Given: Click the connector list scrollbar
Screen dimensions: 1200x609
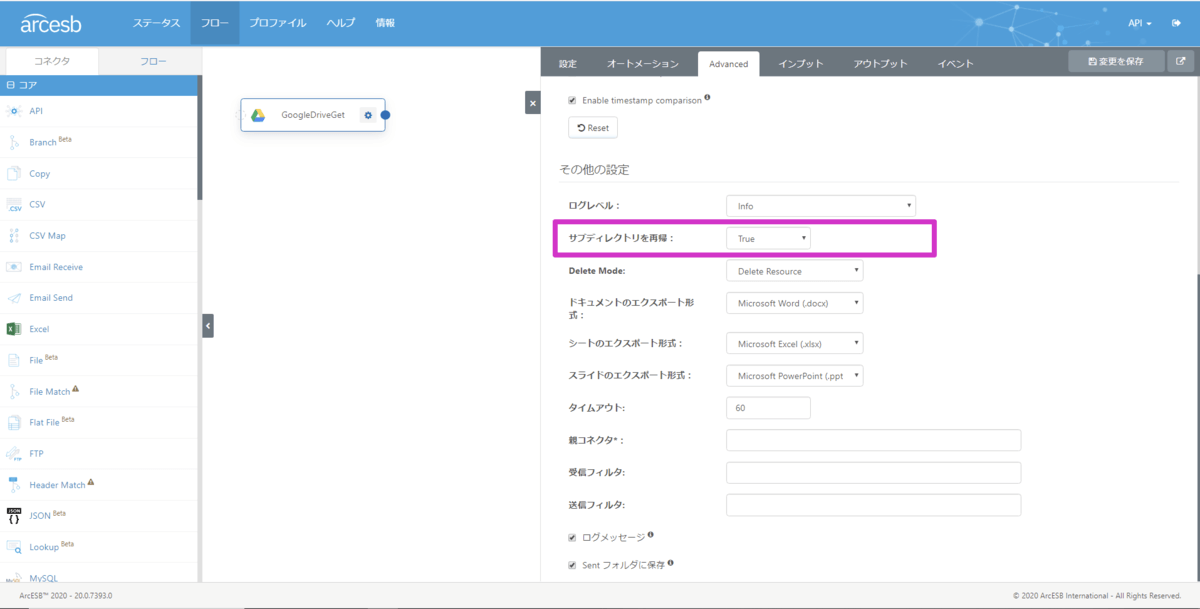Looking at the screenshot, I should tap(200, 140).
